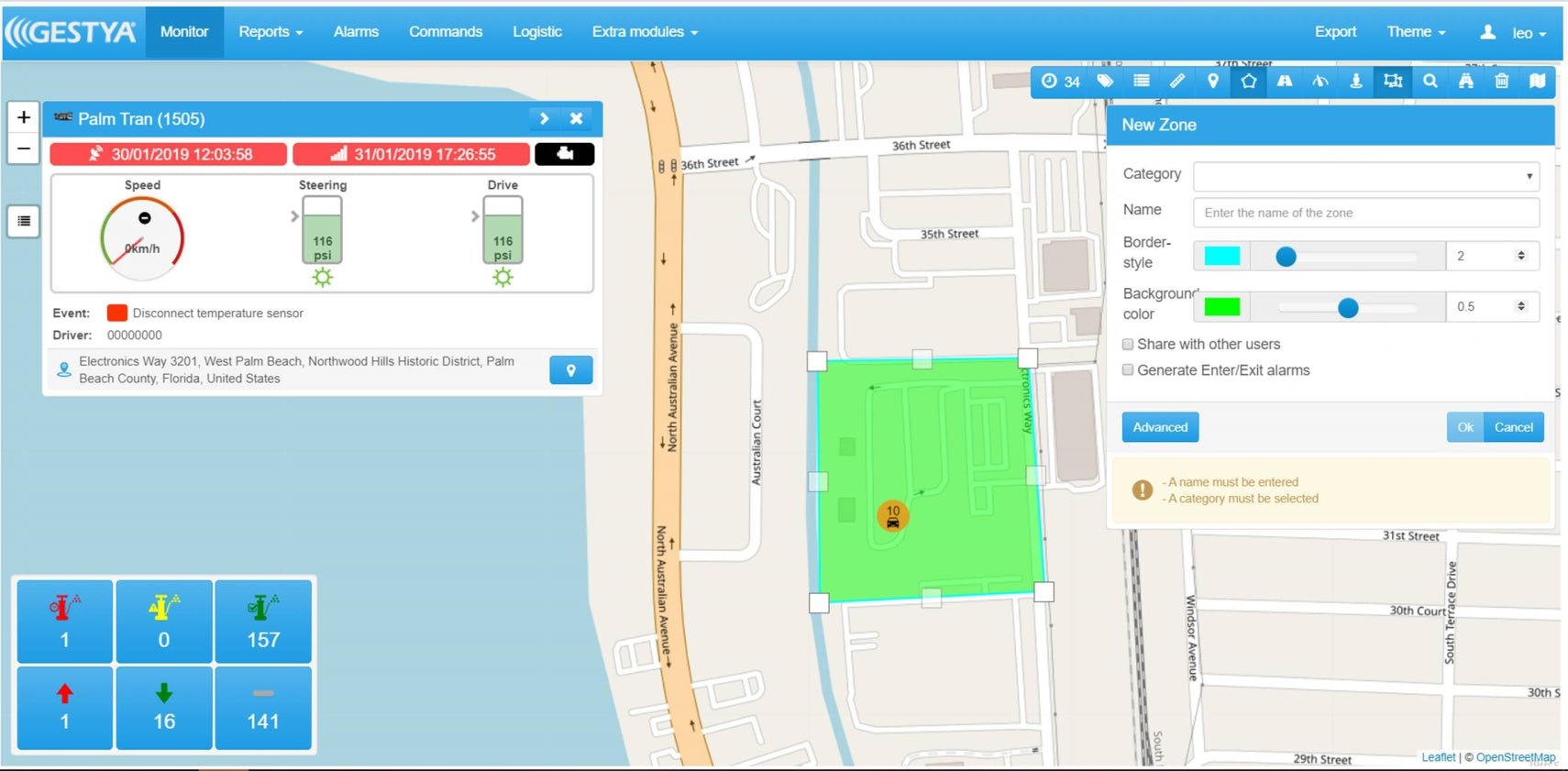This screenshot has width=1568, height=771.
Task: Go to the Alarms tab
Action: [356, 32]
